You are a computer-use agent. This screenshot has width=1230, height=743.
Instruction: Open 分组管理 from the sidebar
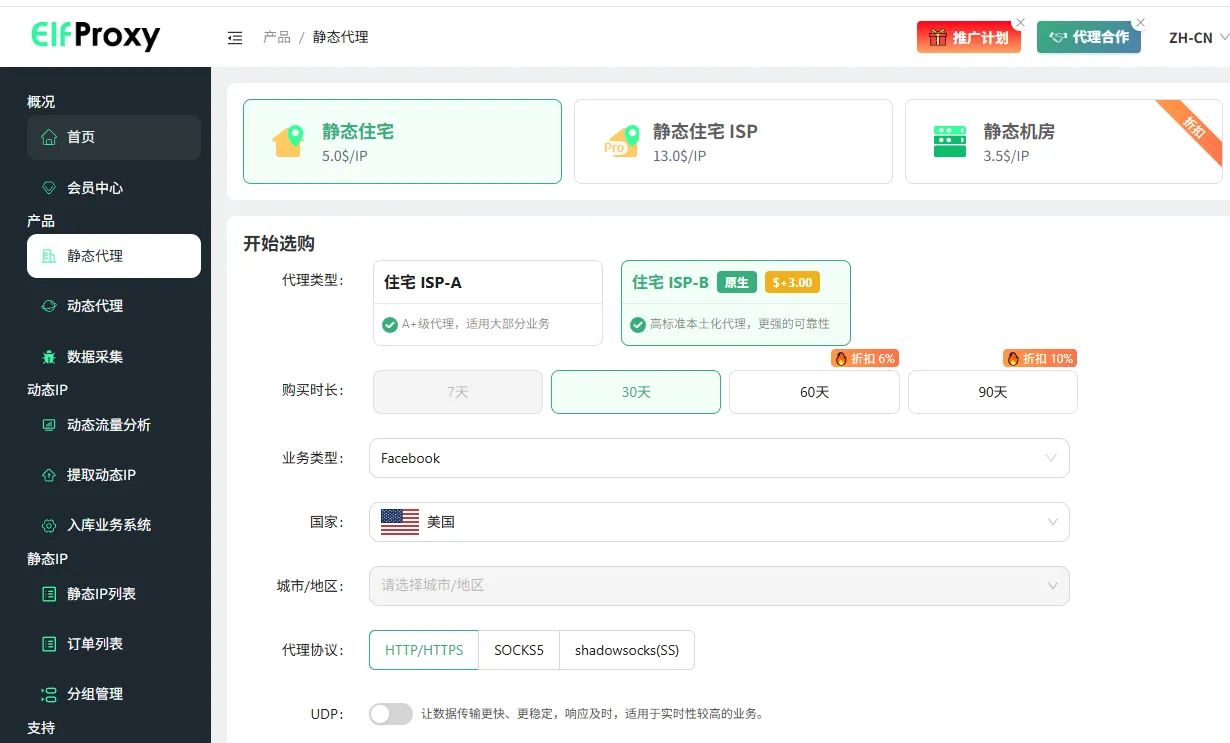[x=85, y=693]
